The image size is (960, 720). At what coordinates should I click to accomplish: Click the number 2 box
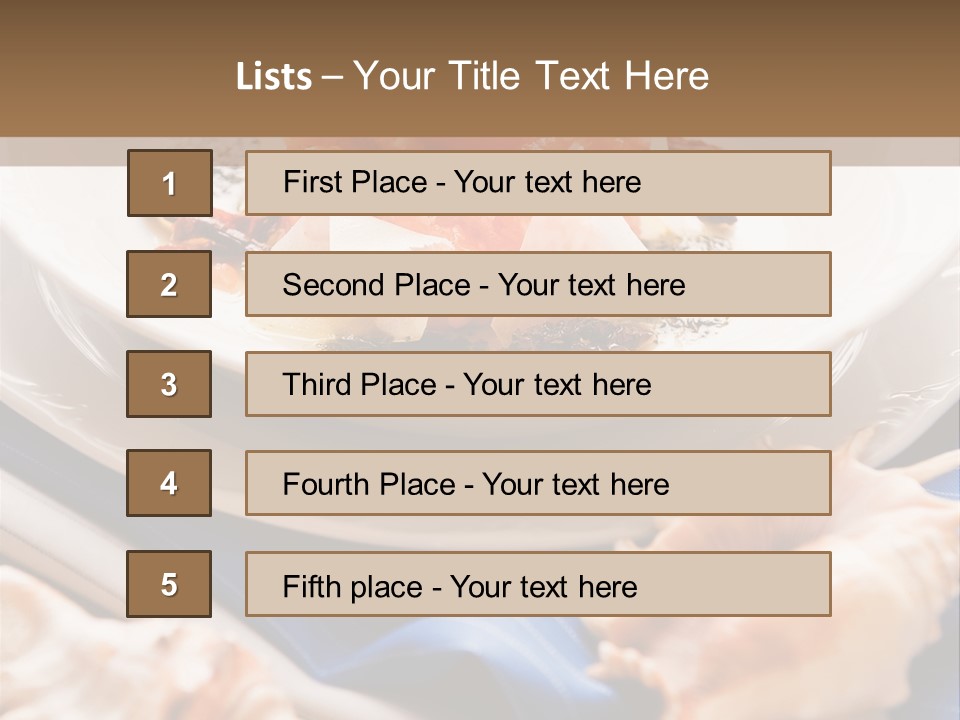(169, 284)
